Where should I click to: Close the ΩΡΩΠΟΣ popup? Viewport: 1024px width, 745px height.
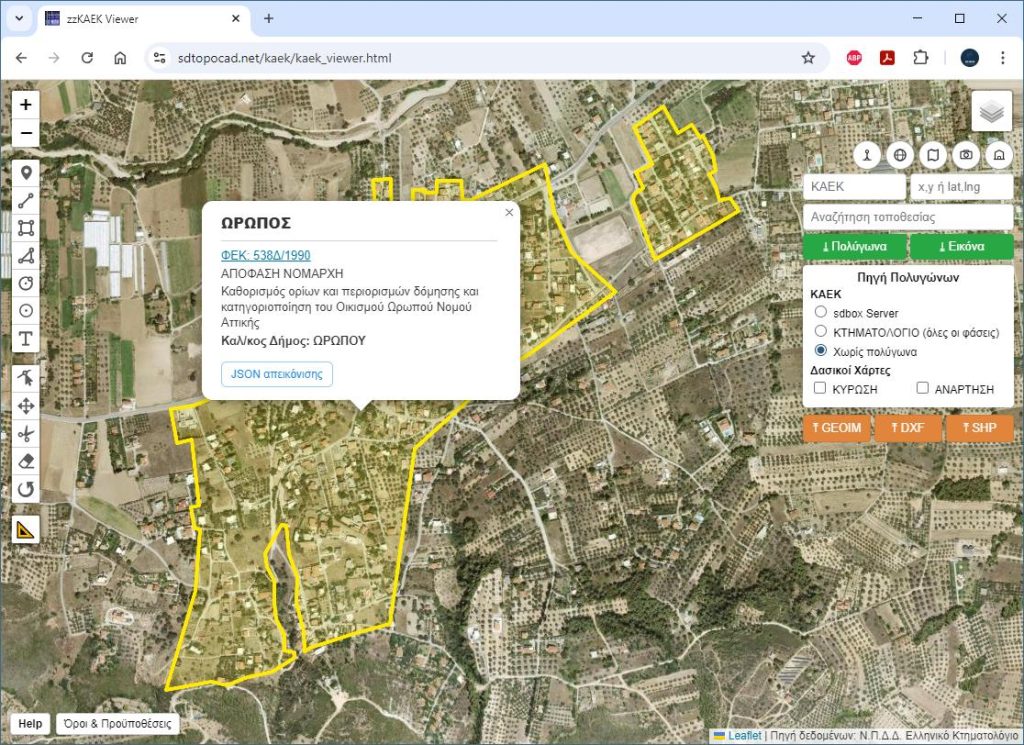point(509,212)
